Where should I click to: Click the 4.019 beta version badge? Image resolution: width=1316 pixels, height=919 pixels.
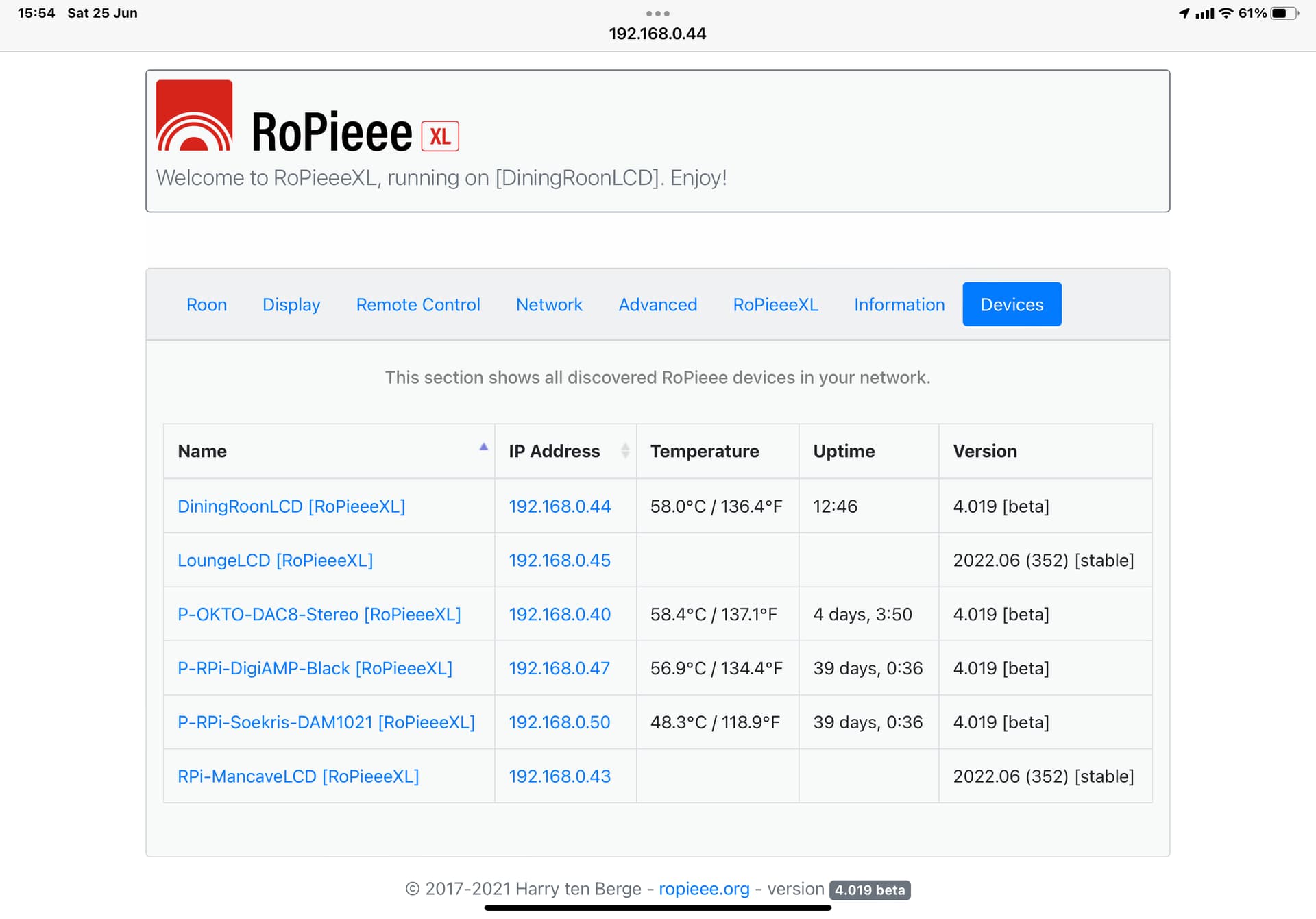[x=870, y=890]
